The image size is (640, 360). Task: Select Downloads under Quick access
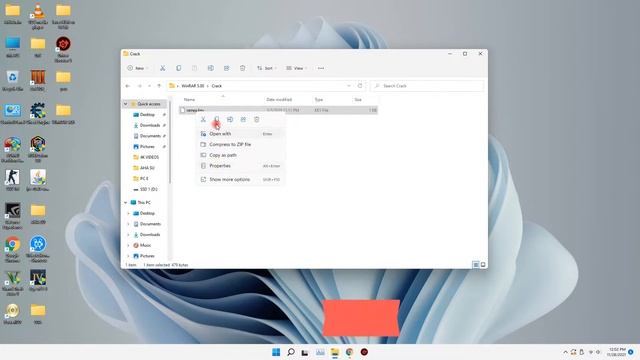pyautogui.click(x=149, y=125)
